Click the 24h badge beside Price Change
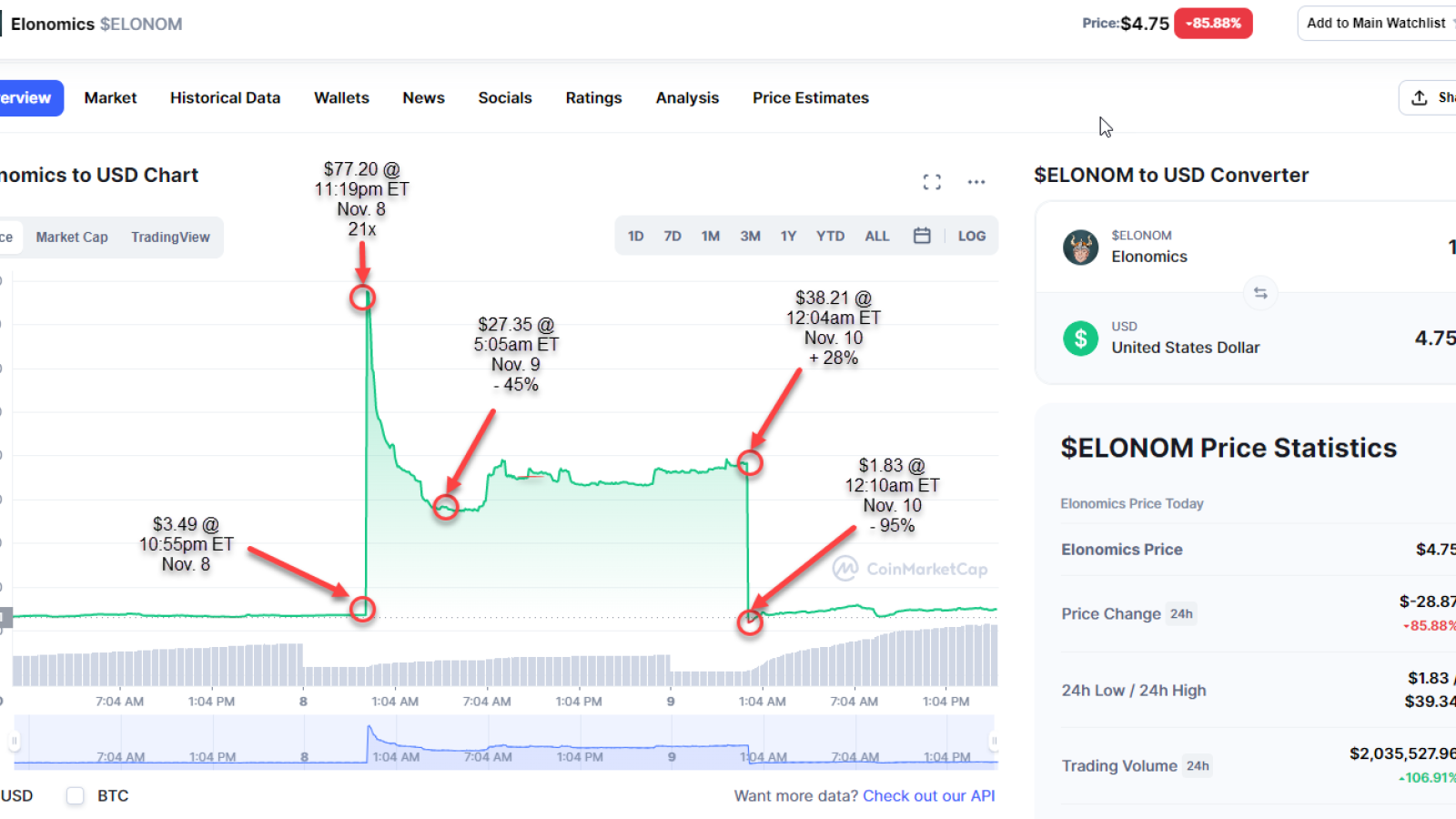This screenshot has width=1456, height=819. [x=1181, y=614]
